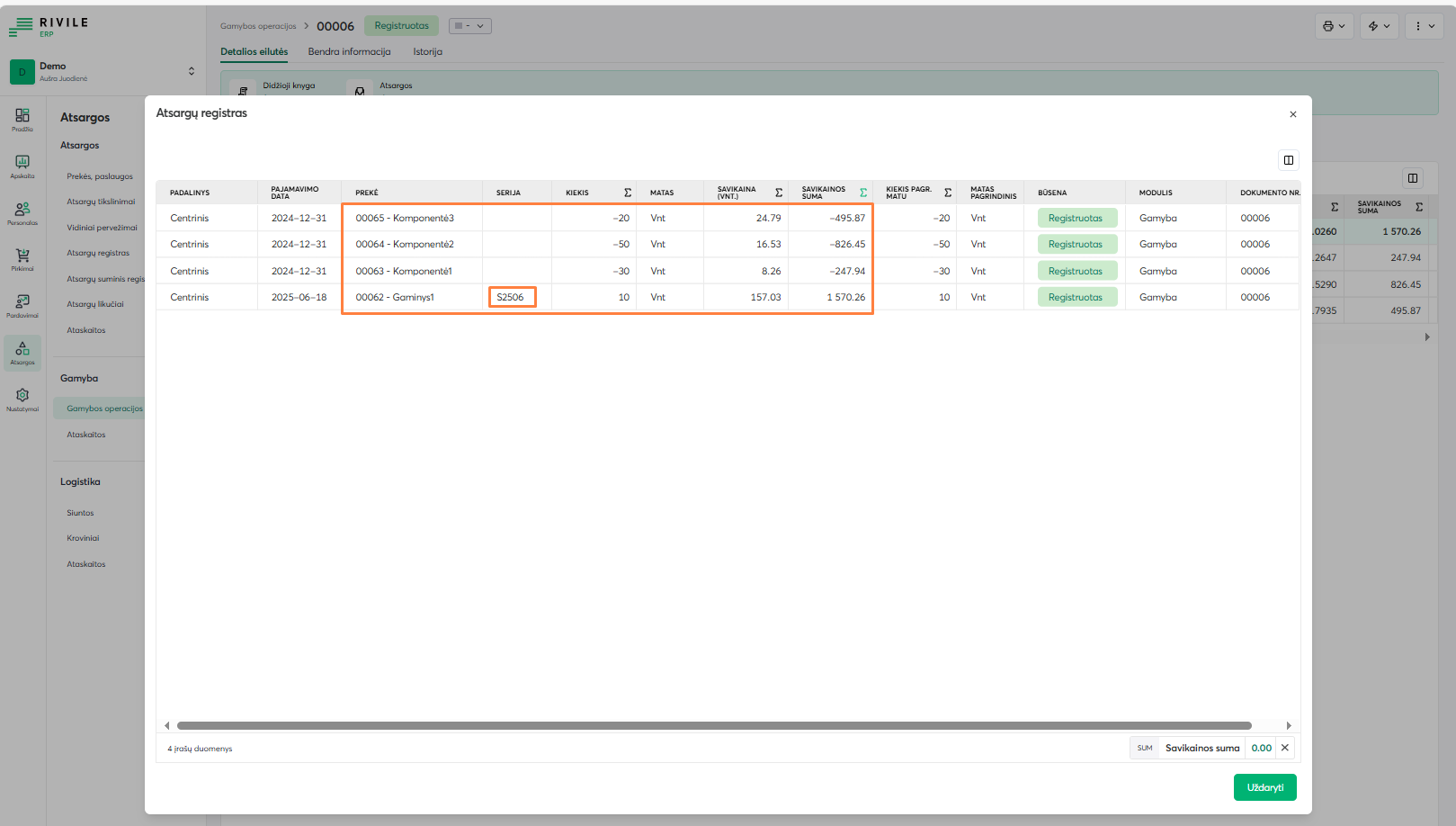Open the Pirkimai sidebar icon

click(x=22, y=259)
